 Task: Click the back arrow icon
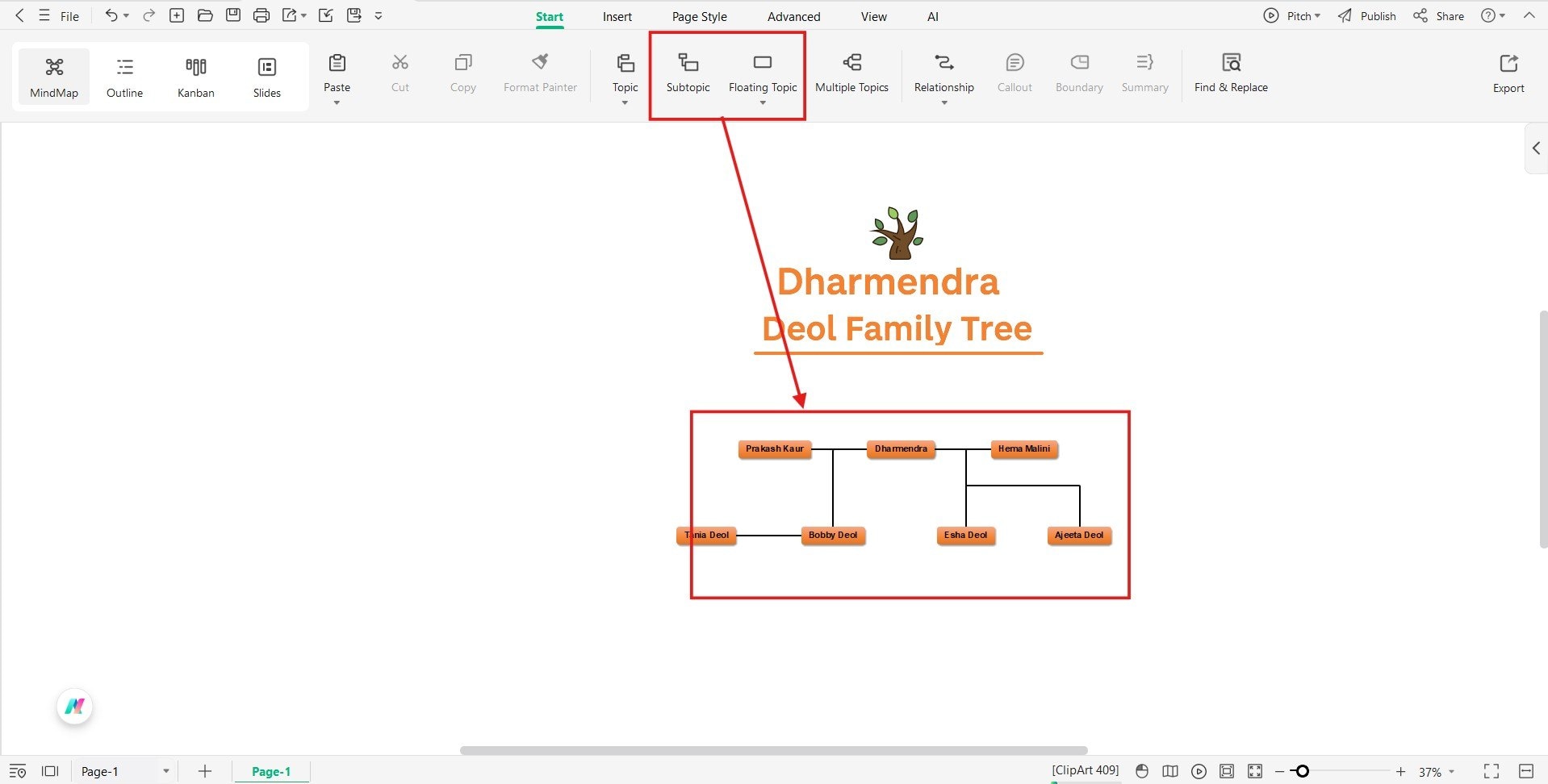pyautogui.click(x=19, y=15)
